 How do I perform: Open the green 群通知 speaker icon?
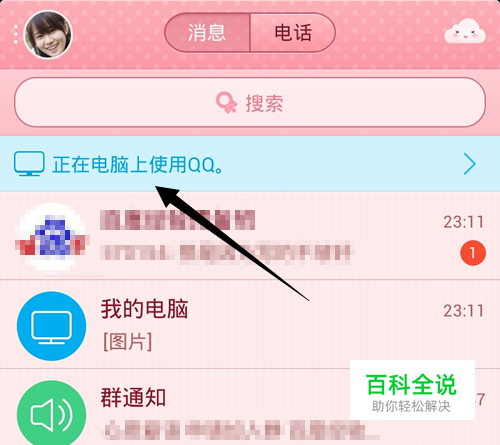point(51,414)
